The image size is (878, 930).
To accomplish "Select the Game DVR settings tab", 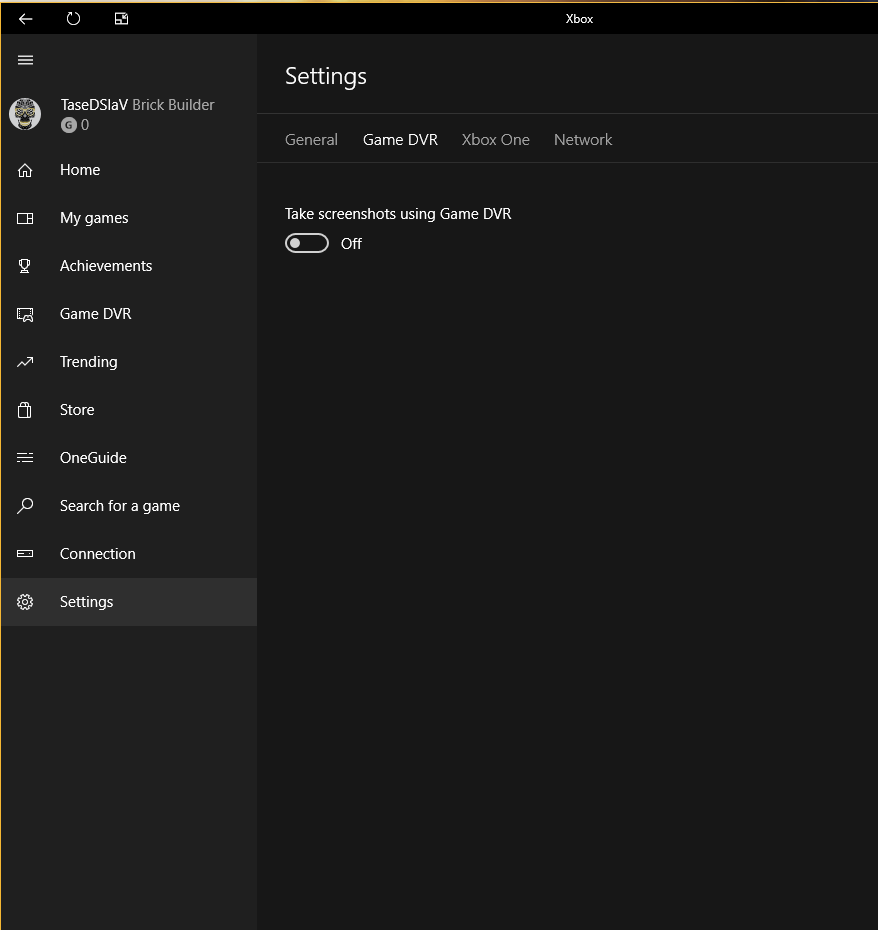I will click(400, 140).
